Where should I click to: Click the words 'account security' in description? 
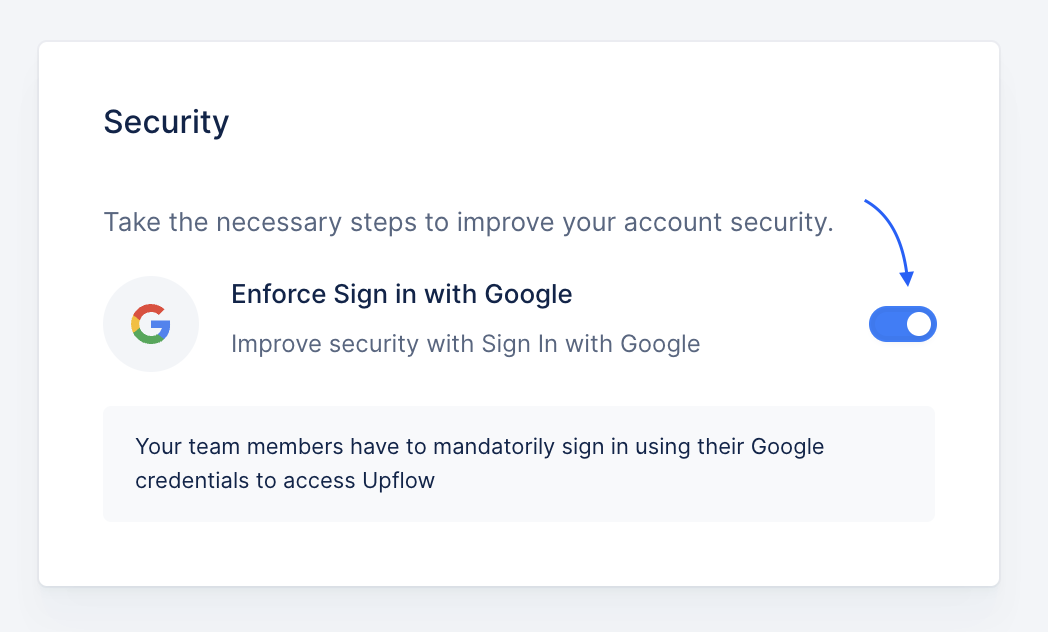[x=729, y=222]
